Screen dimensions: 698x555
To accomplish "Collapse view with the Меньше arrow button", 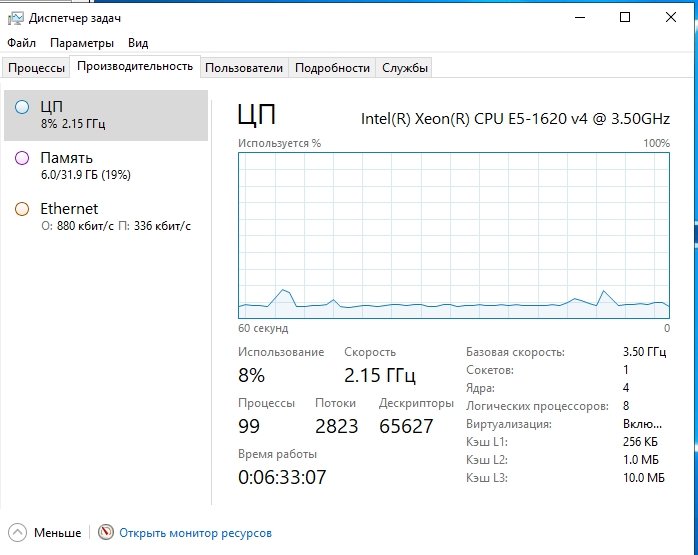I will point(17,533).
